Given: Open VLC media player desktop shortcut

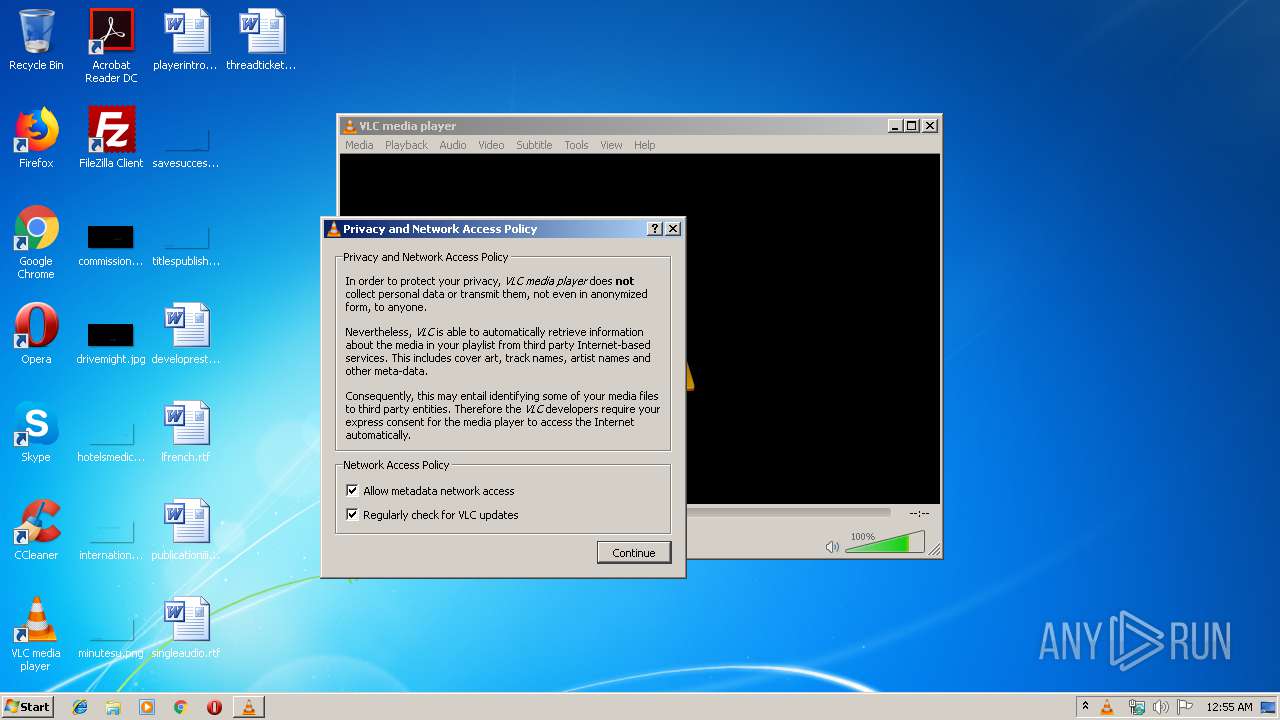Looking at the screenshot, I should pyautogui.click(x=36, y=634).
